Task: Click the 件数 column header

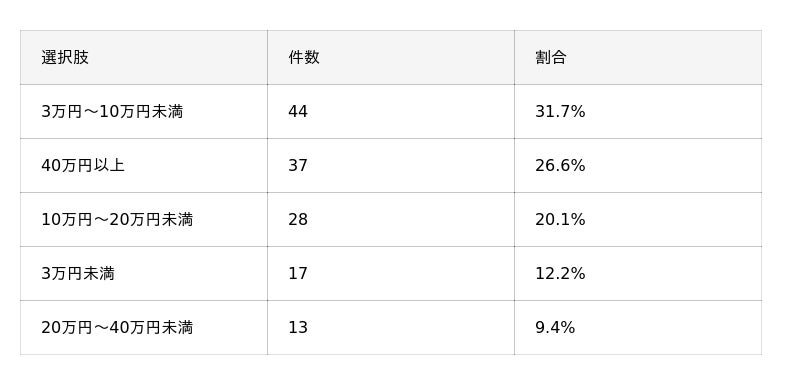Action: tap(304, 57)
